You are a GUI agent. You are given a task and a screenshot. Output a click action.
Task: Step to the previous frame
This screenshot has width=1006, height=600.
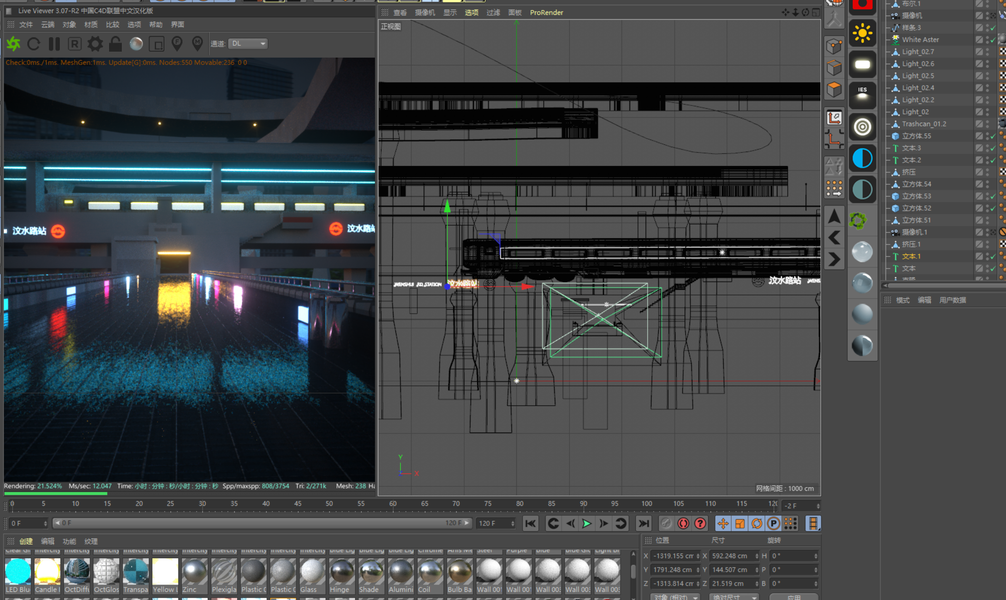(570, 524)
